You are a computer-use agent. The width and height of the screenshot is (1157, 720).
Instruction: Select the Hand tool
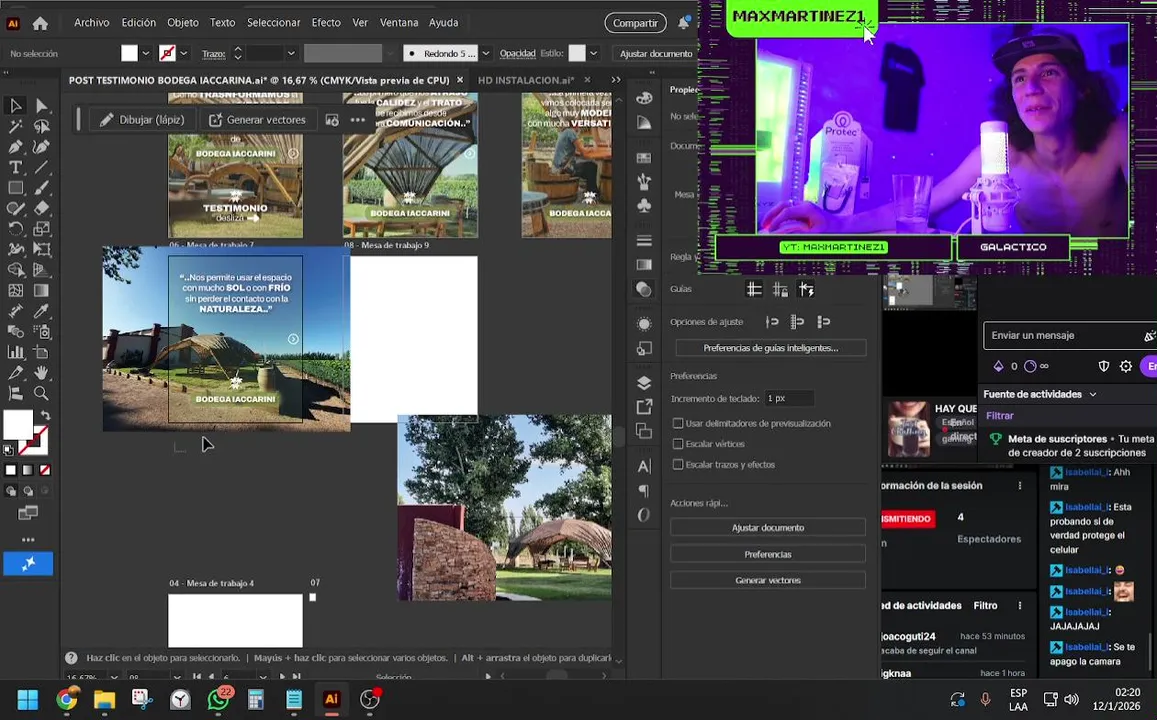click(x=41, y=373)
